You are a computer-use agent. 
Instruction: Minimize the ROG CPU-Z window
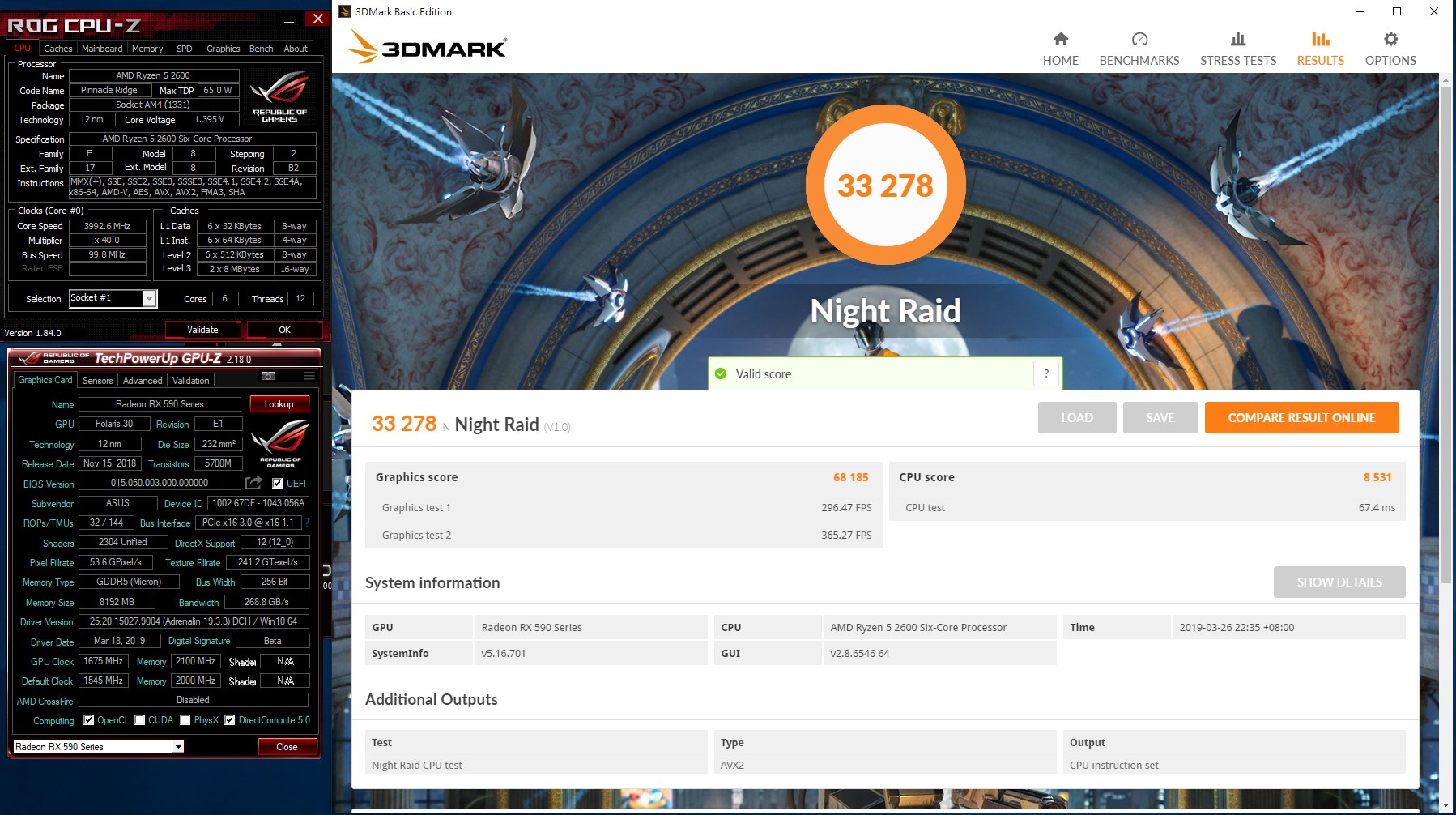pos(290,20)
